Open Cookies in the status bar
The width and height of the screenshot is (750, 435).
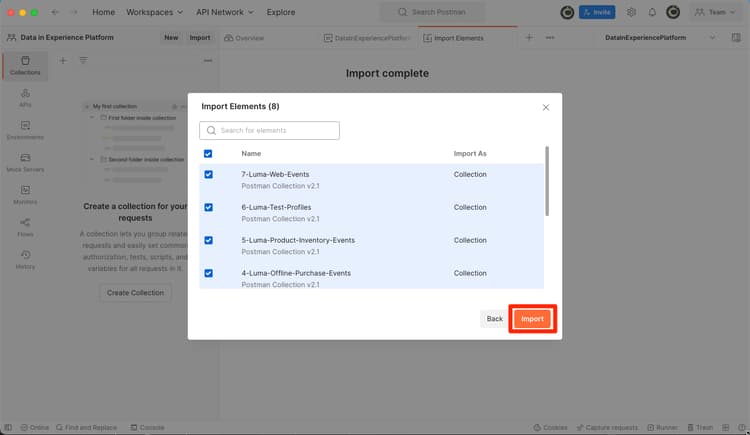coord(550,427)
